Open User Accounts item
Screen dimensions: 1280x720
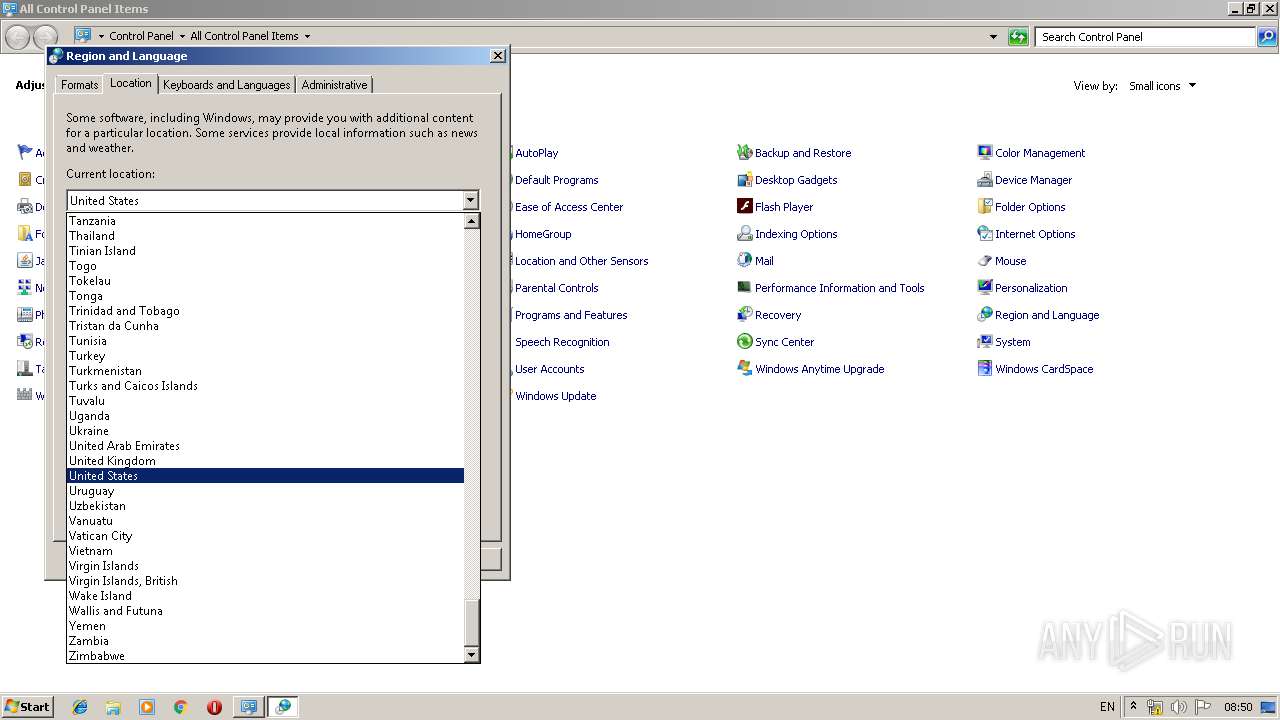pyautogui.click(x=549, y=369)
